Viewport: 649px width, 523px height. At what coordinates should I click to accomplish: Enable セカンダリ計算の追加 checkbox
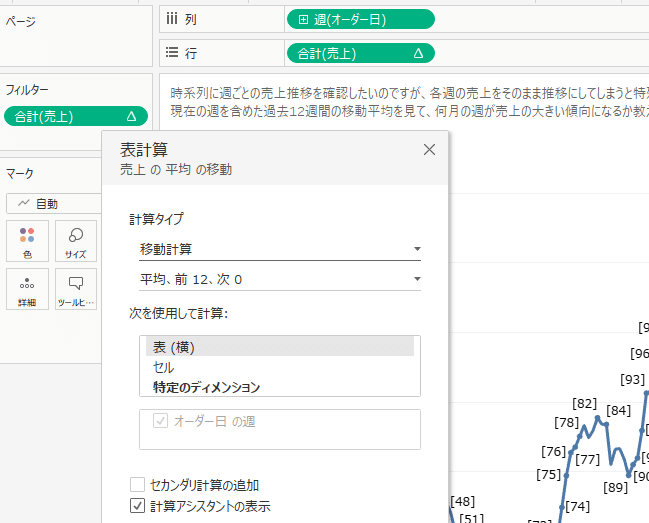click(x=137, y=485)
